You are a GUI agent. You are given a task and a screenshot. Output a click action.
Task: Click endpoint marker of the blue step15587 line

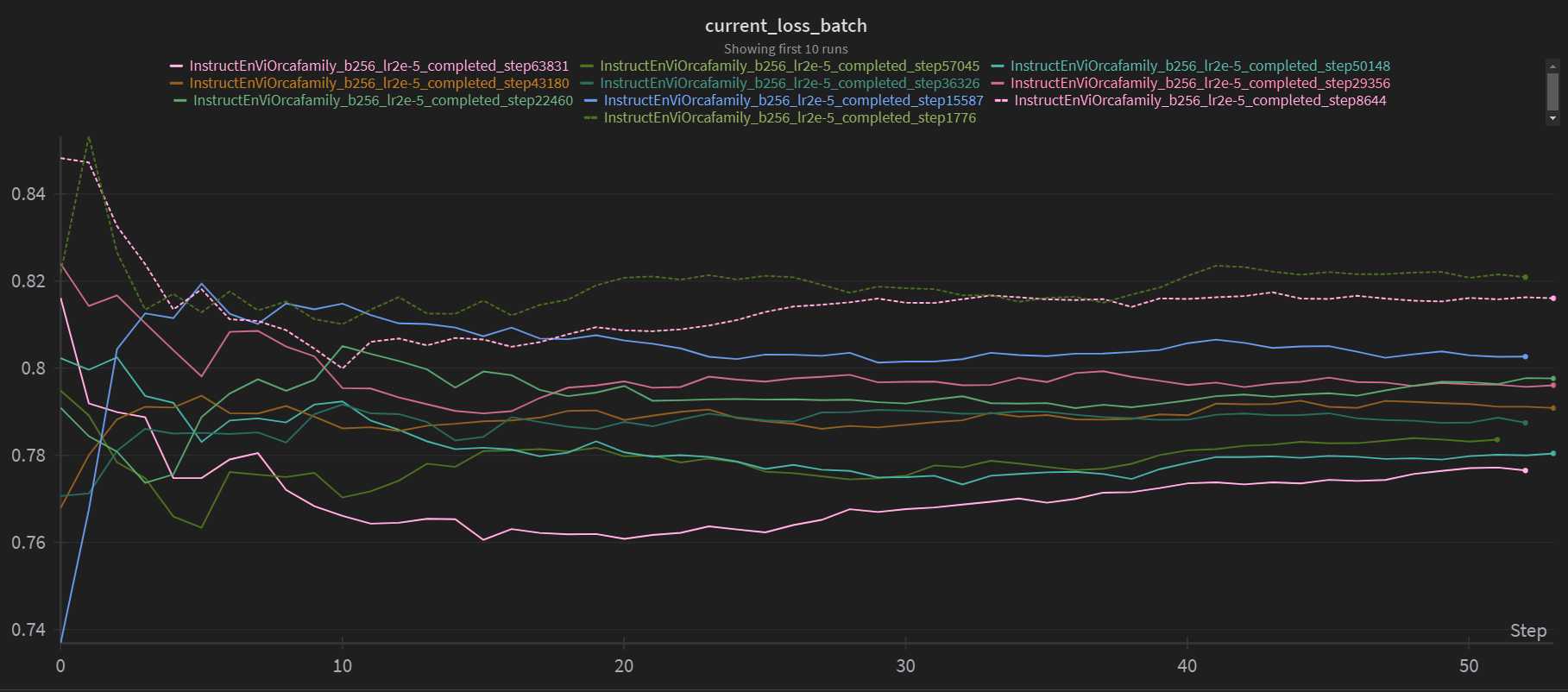(x=1526, y=356)
